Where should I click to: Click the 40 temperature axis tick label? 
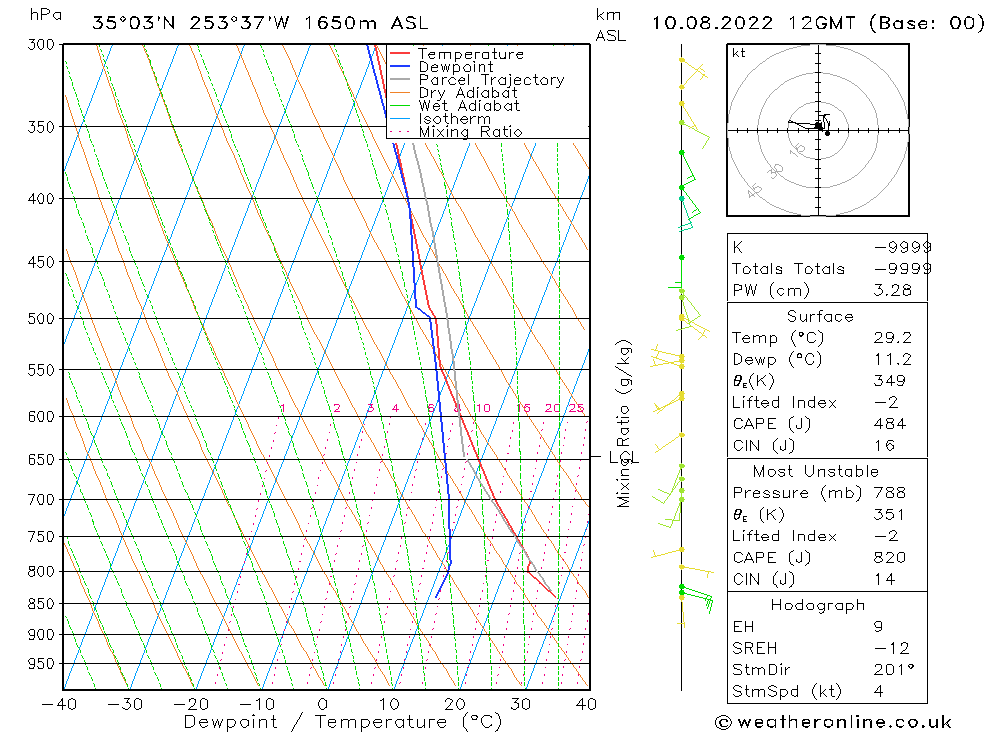coord(586,704)
